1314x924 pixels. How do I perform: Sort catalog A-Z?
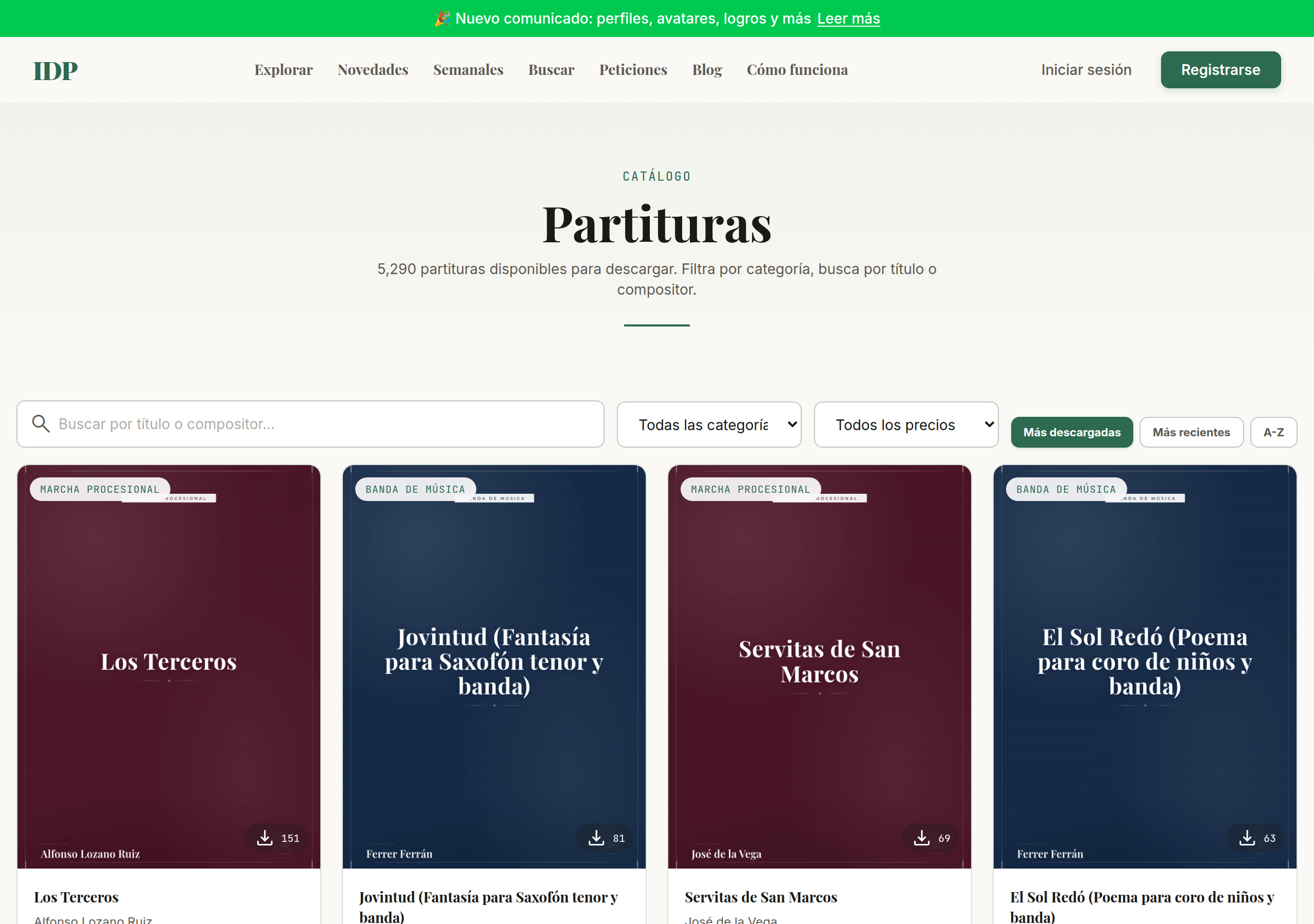[1273, 432]
